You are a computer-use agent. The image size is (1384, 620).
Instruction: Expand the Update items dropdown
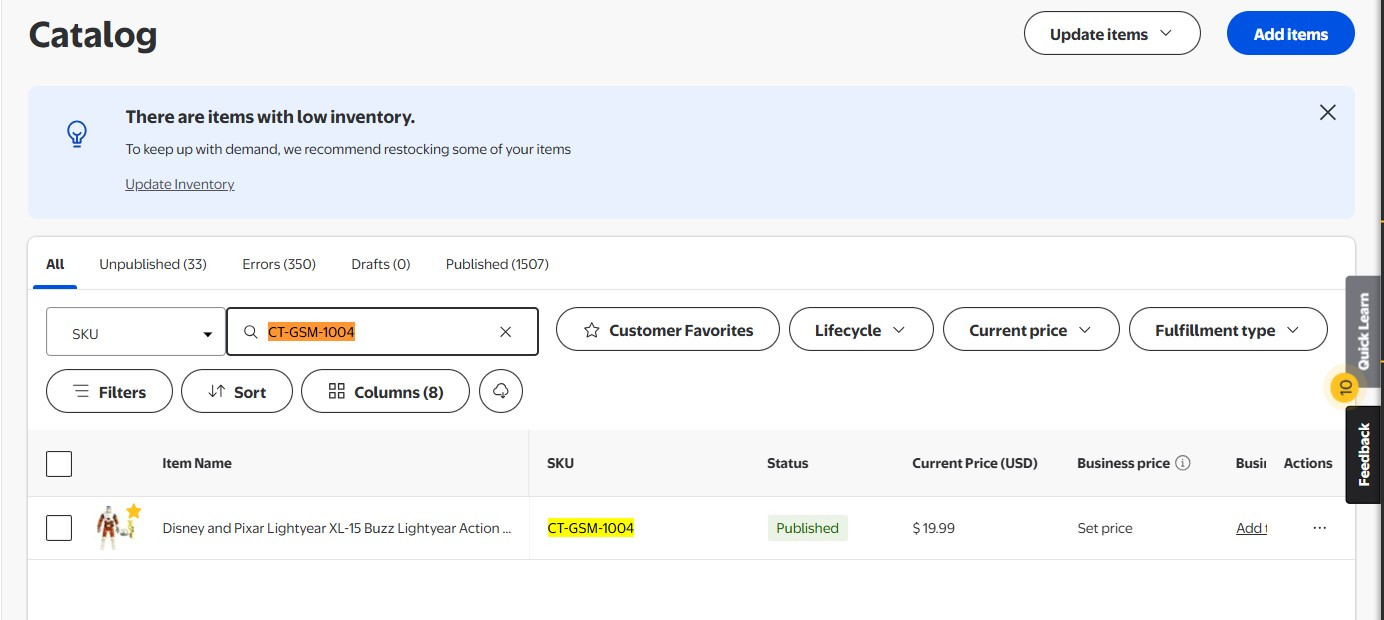[1112, 34]
